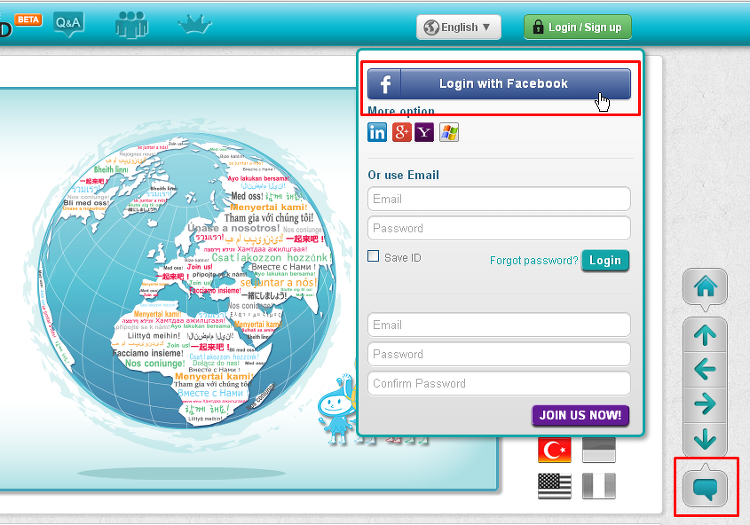Click the down arrow navigation button

pyautogui.click(x=705, y=438)
